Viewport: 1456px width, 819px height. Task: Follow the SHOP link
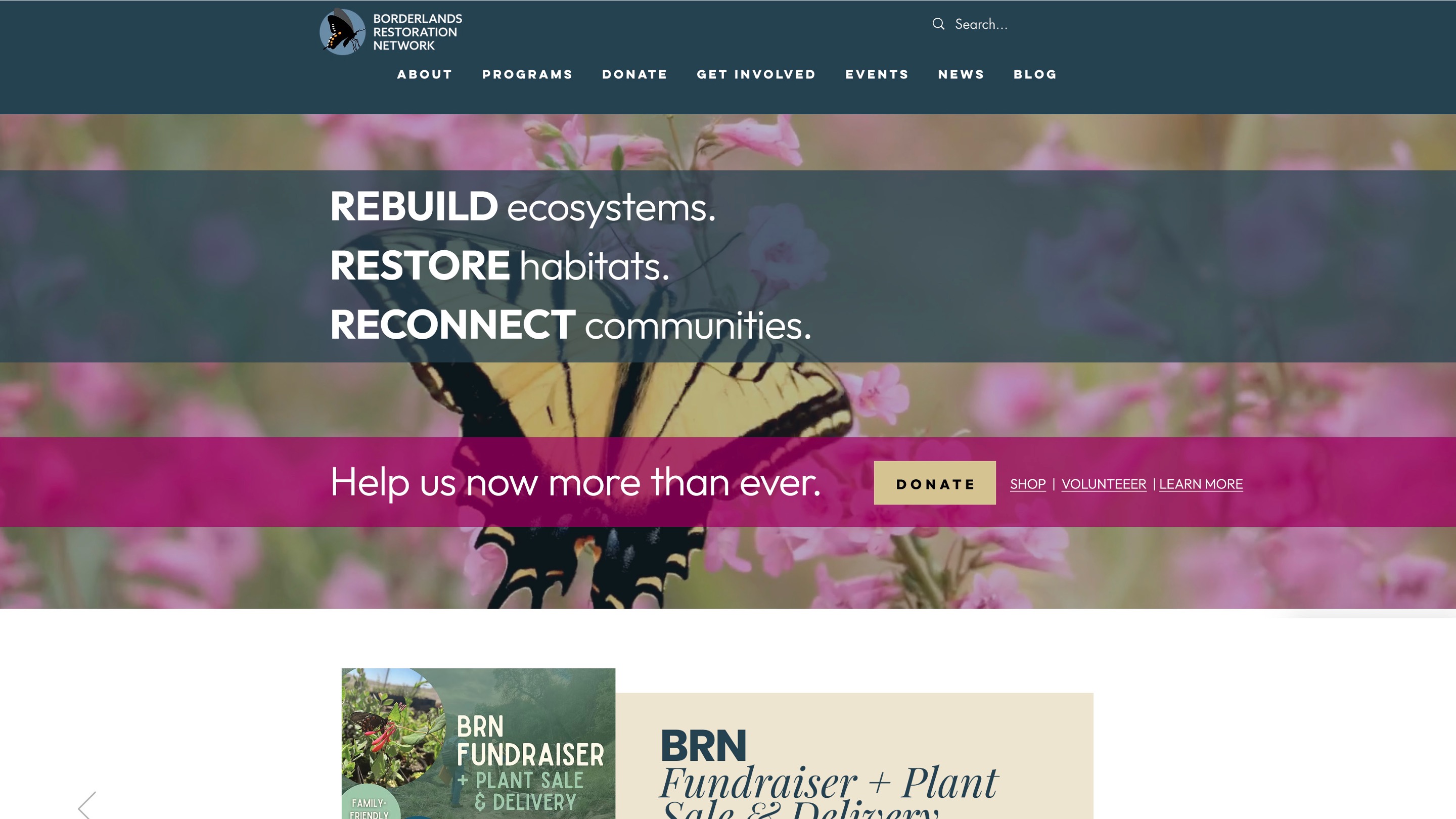(1028, 484)
